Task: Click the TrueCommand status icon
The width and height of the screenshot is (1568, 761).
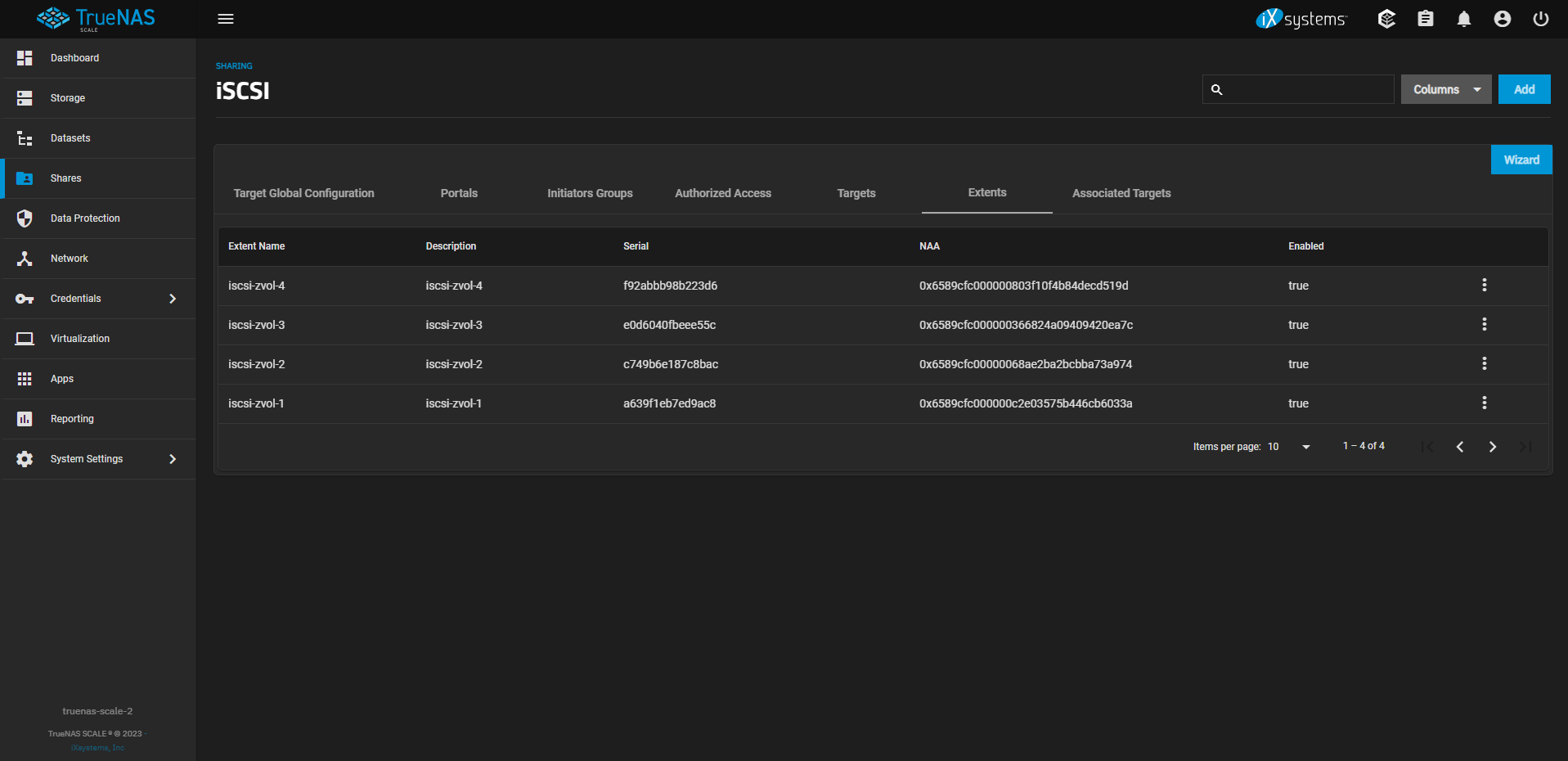Action: pos(1386,19)
